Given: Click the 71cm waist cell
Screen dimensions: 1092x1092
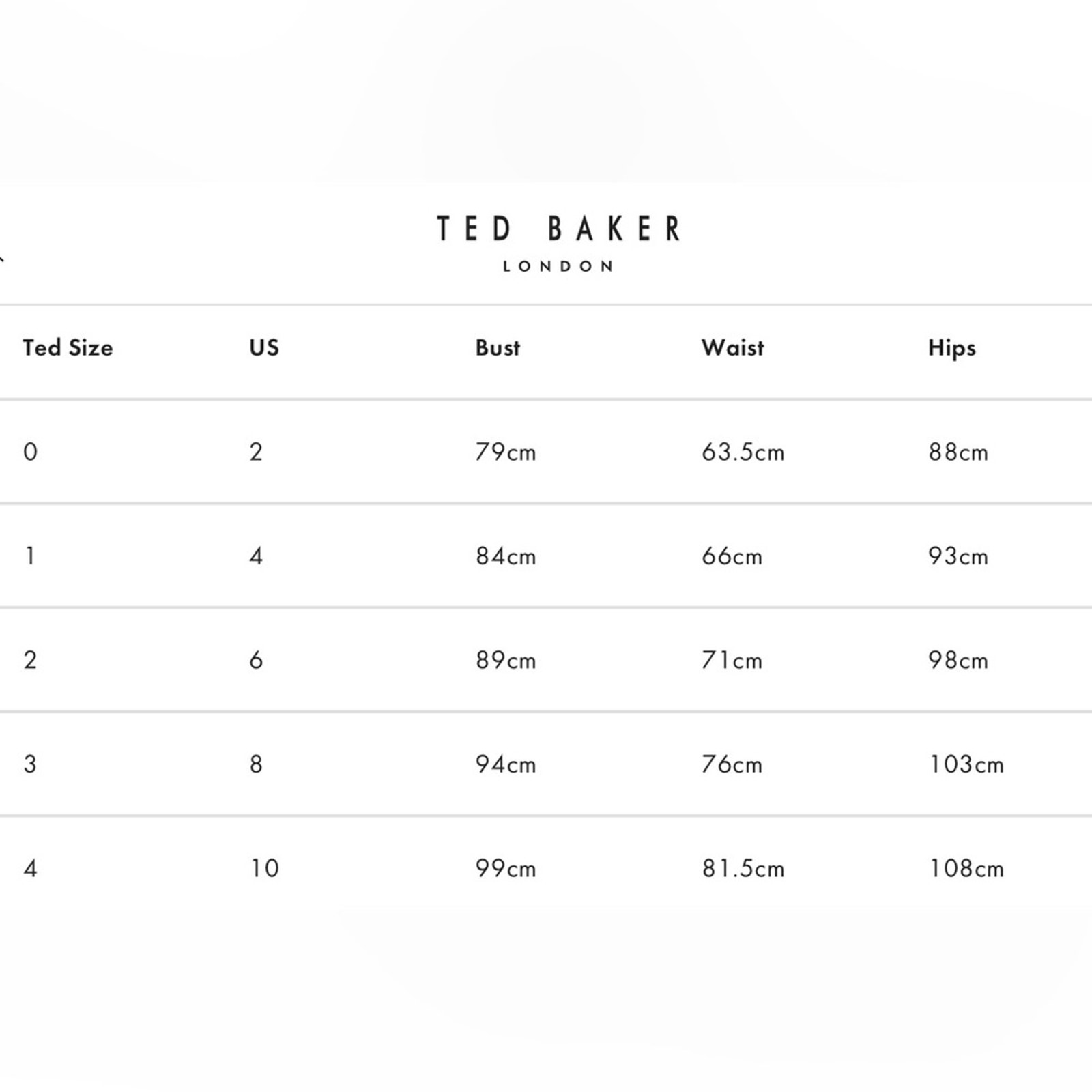Looking at the screenshot, I should click(x=732, y=660).
